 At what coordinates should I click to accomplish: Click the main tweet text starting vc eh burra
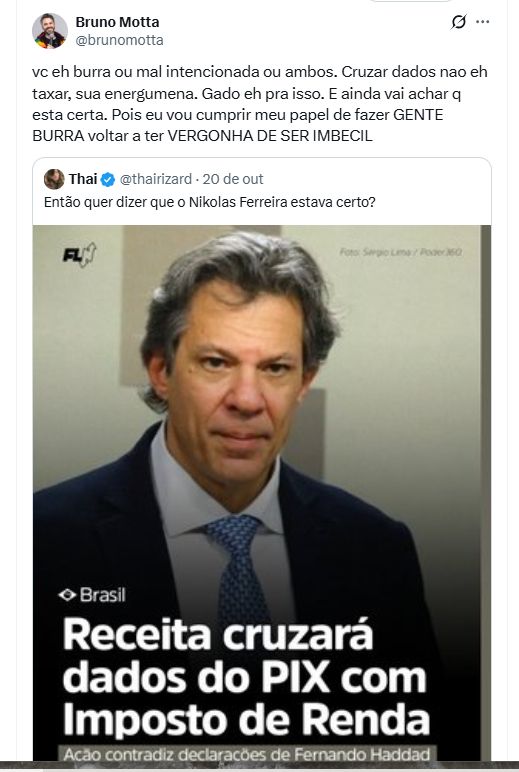(260, 103)
